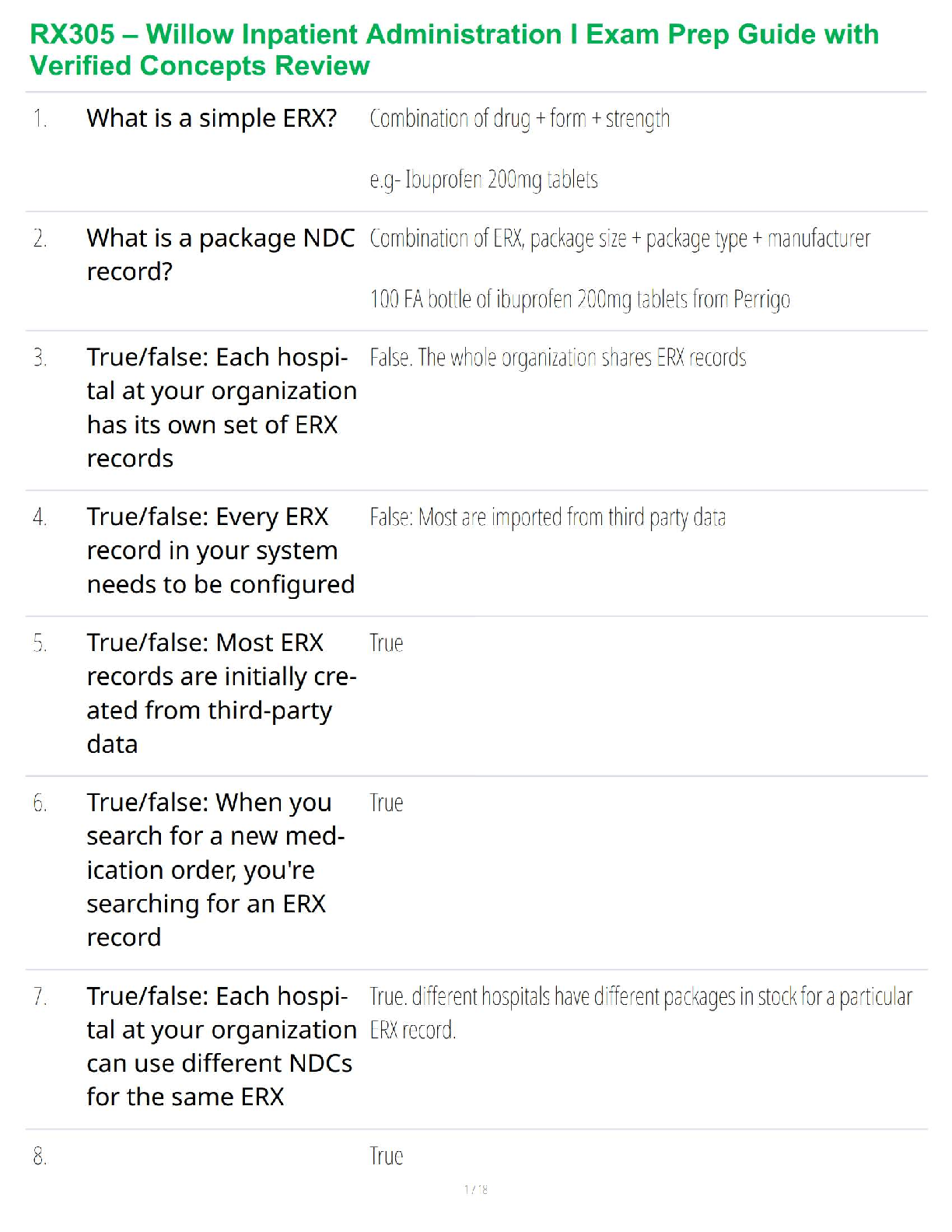
Task: Click question "What is a simple ERX?"
Action: click(x=212, y=118)
